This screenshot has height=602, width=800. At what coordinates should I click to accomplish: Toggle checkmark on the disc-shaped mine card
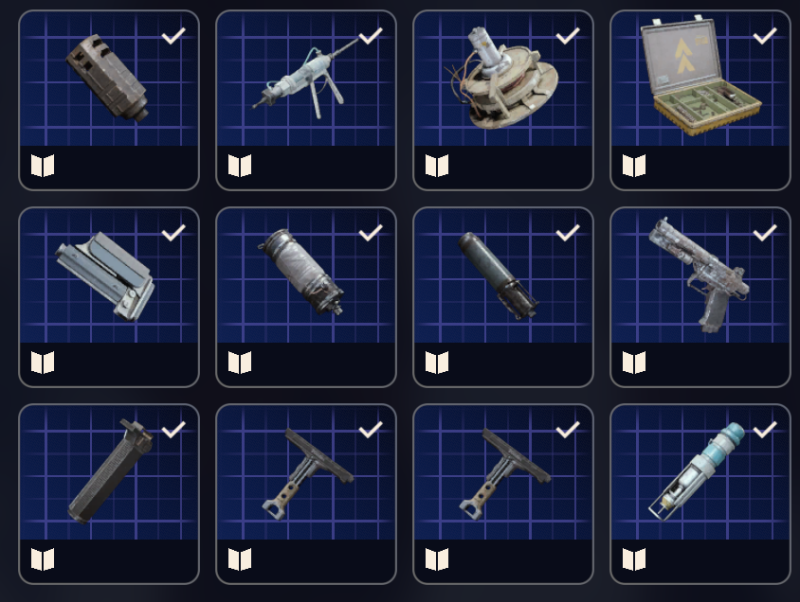coord(567,36)
